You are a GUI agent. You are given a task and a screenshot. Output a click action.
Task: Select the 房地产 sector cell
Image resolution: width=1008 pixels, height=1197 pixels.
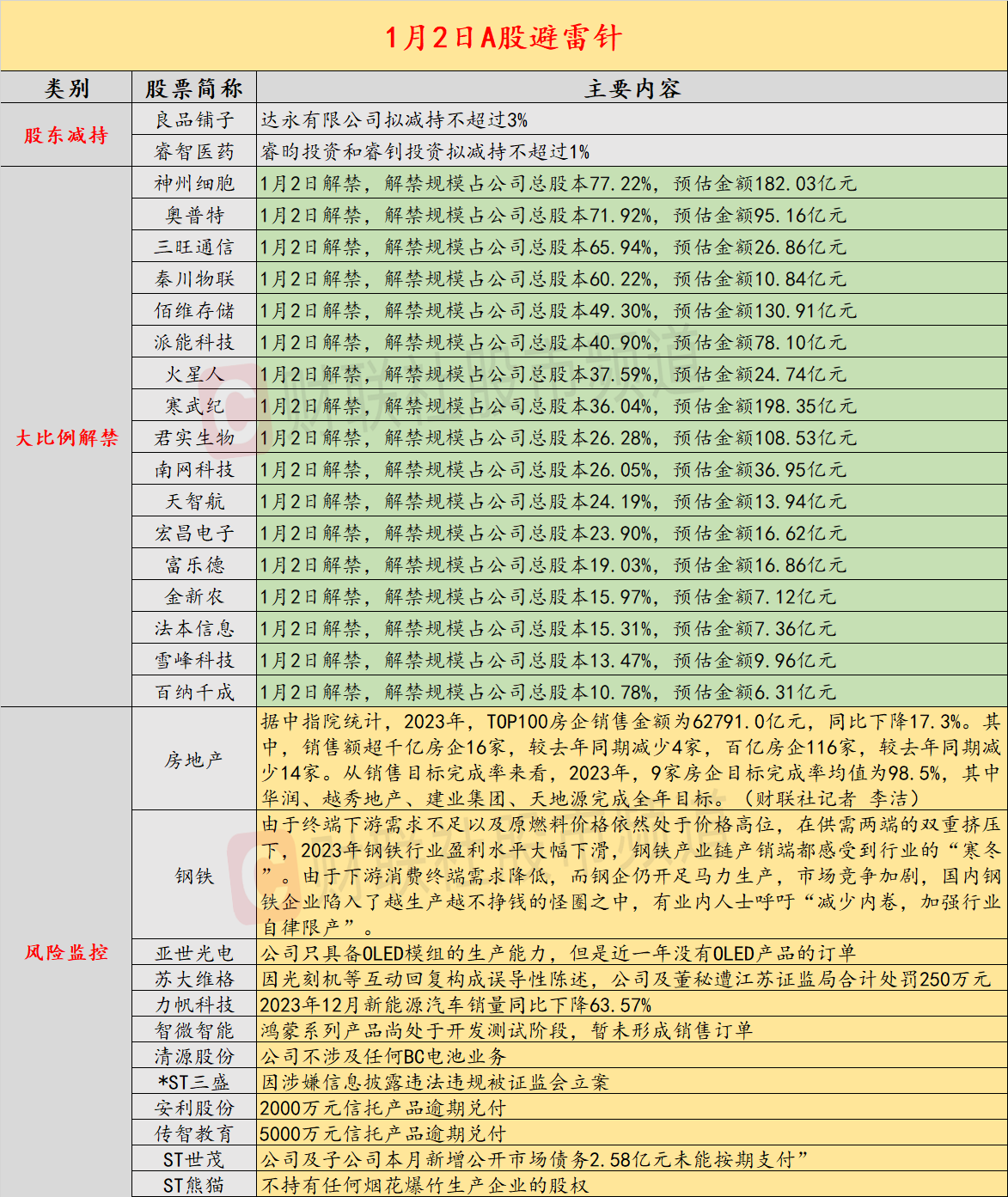[194, 760]
